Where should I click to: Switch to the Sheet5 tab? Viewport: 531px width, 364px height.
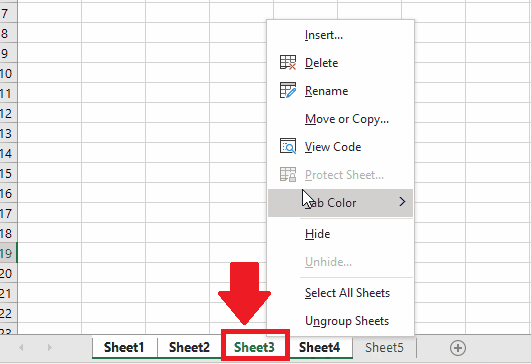[384, 347]
